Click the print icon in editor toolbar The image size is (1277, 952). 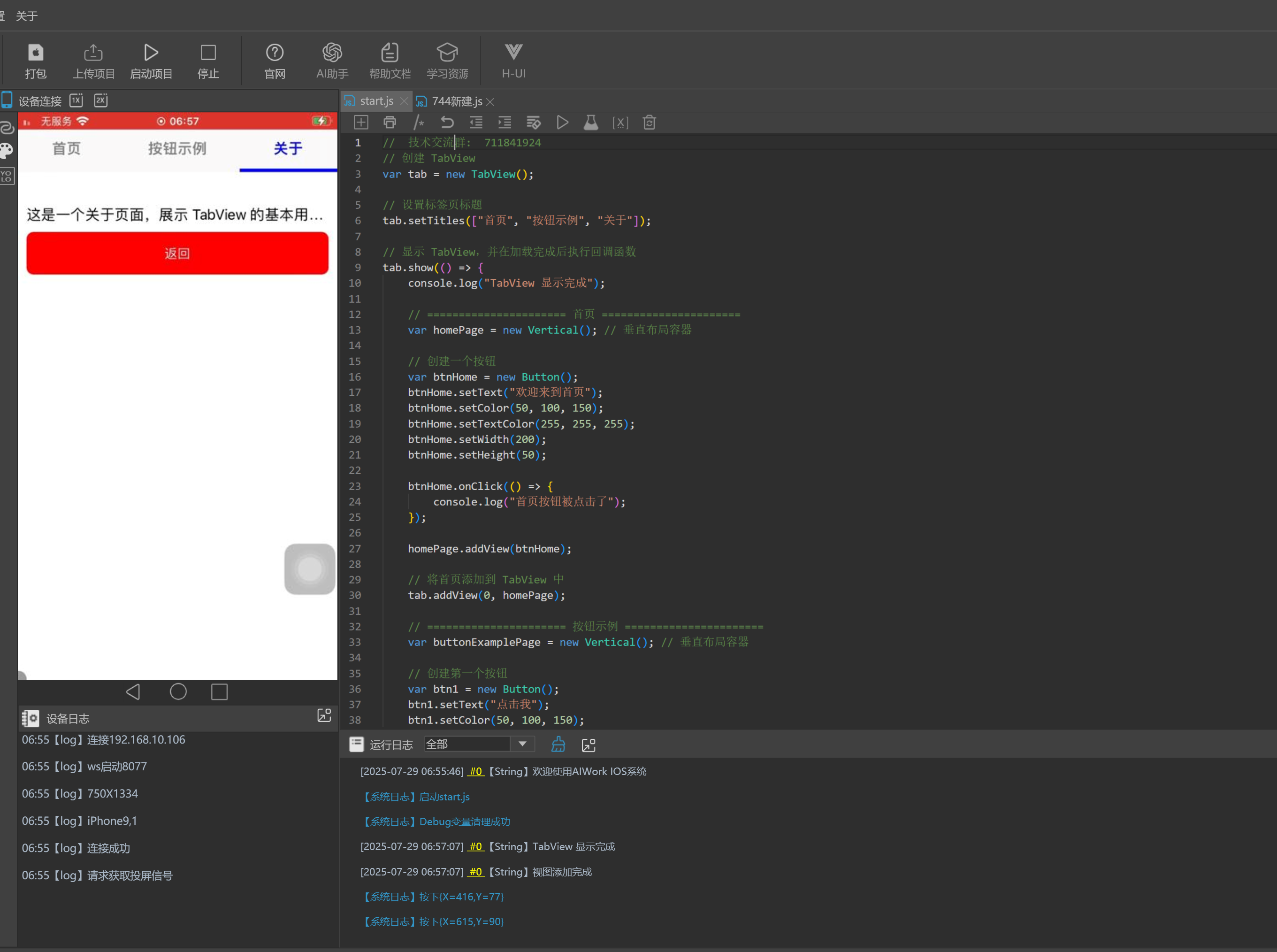pyautogui.click(x=390, y=122)
